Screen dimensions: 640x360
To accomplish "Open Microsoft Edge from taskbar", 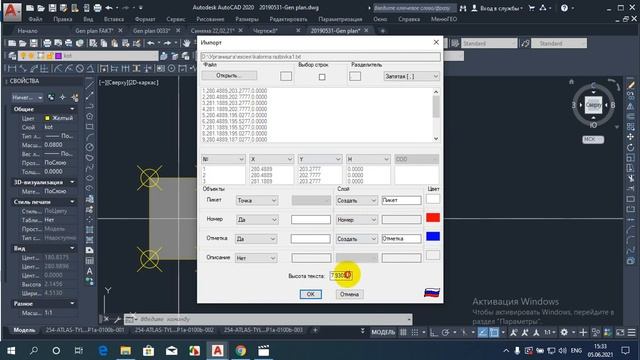I will (x=103, y=351).
